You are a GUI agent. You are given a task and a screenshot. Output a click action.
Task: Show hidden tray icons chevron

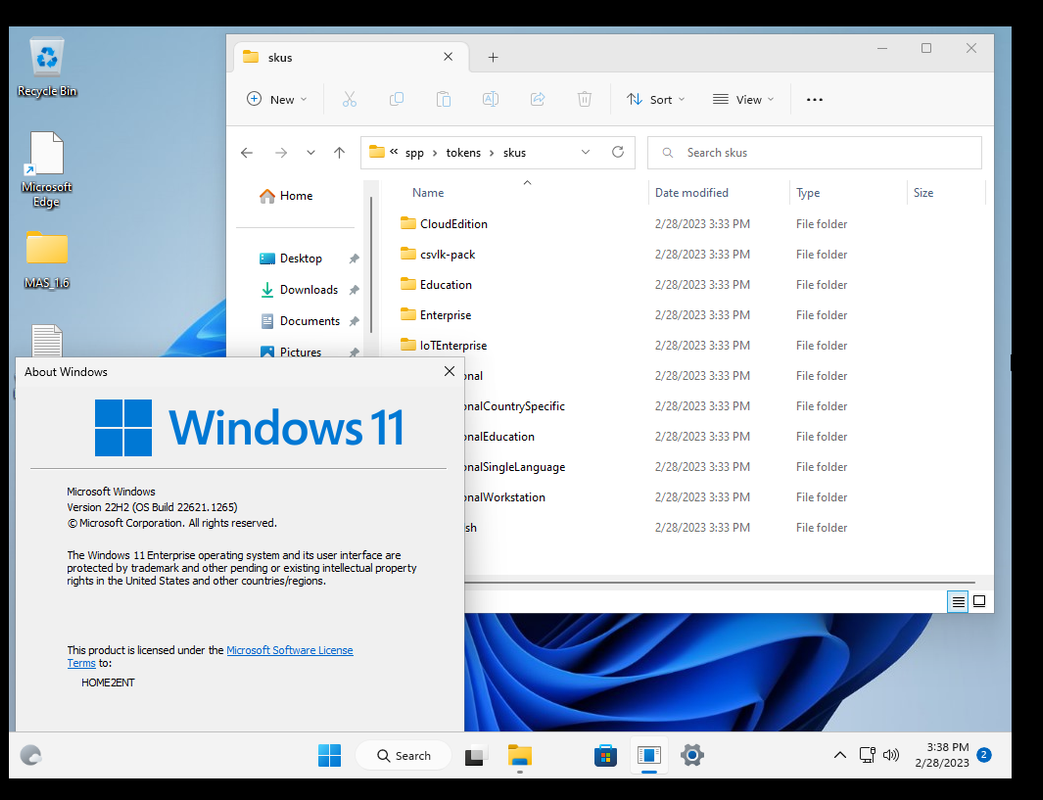click(840, 755)
